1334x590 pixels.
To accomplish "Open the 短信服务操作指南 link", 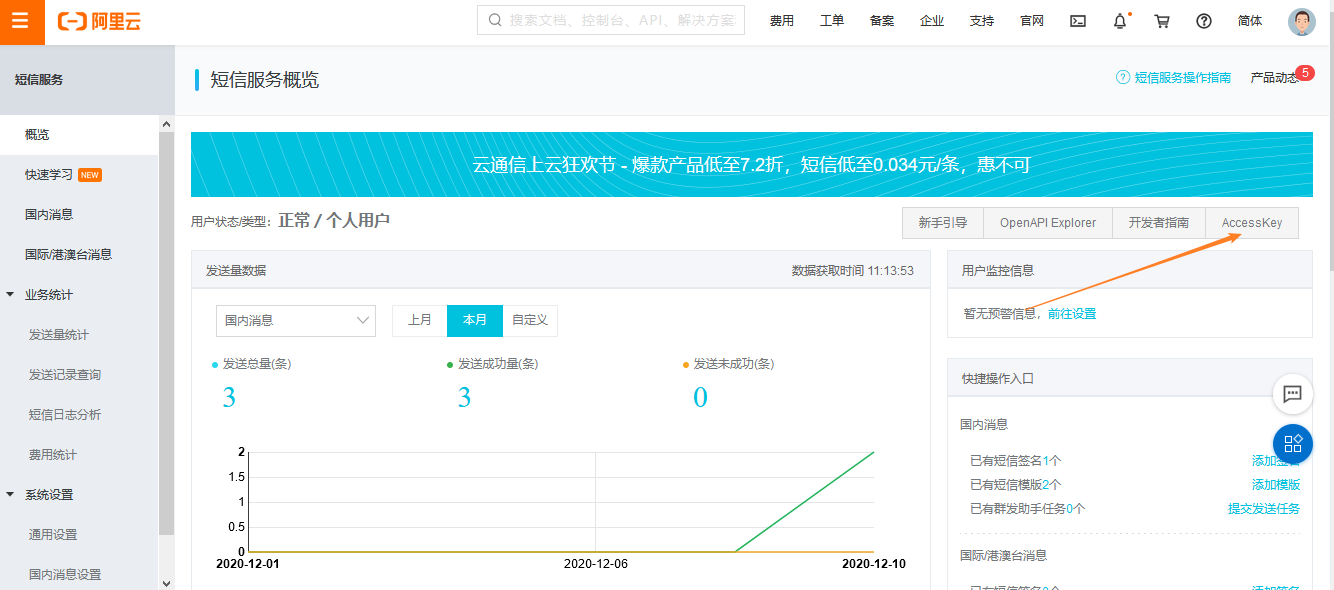I will [1183, 77].
